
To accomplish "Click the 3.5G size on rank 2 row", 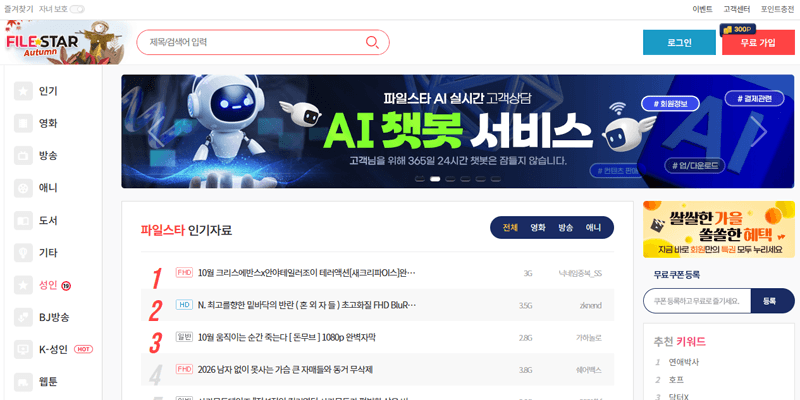I will pos(526,306).
